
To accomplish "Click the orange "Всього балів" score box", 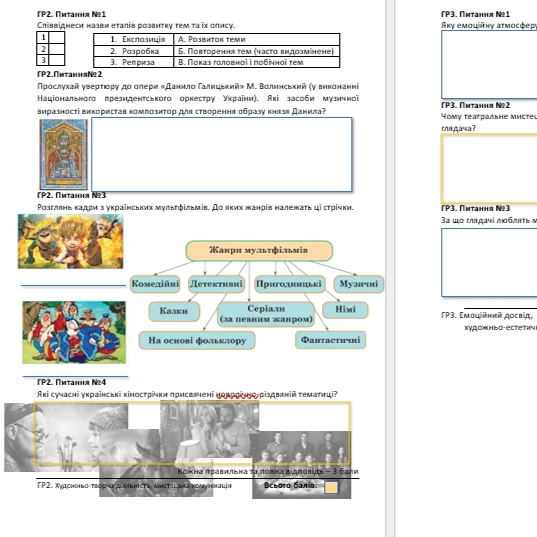I will coord(331,487).
